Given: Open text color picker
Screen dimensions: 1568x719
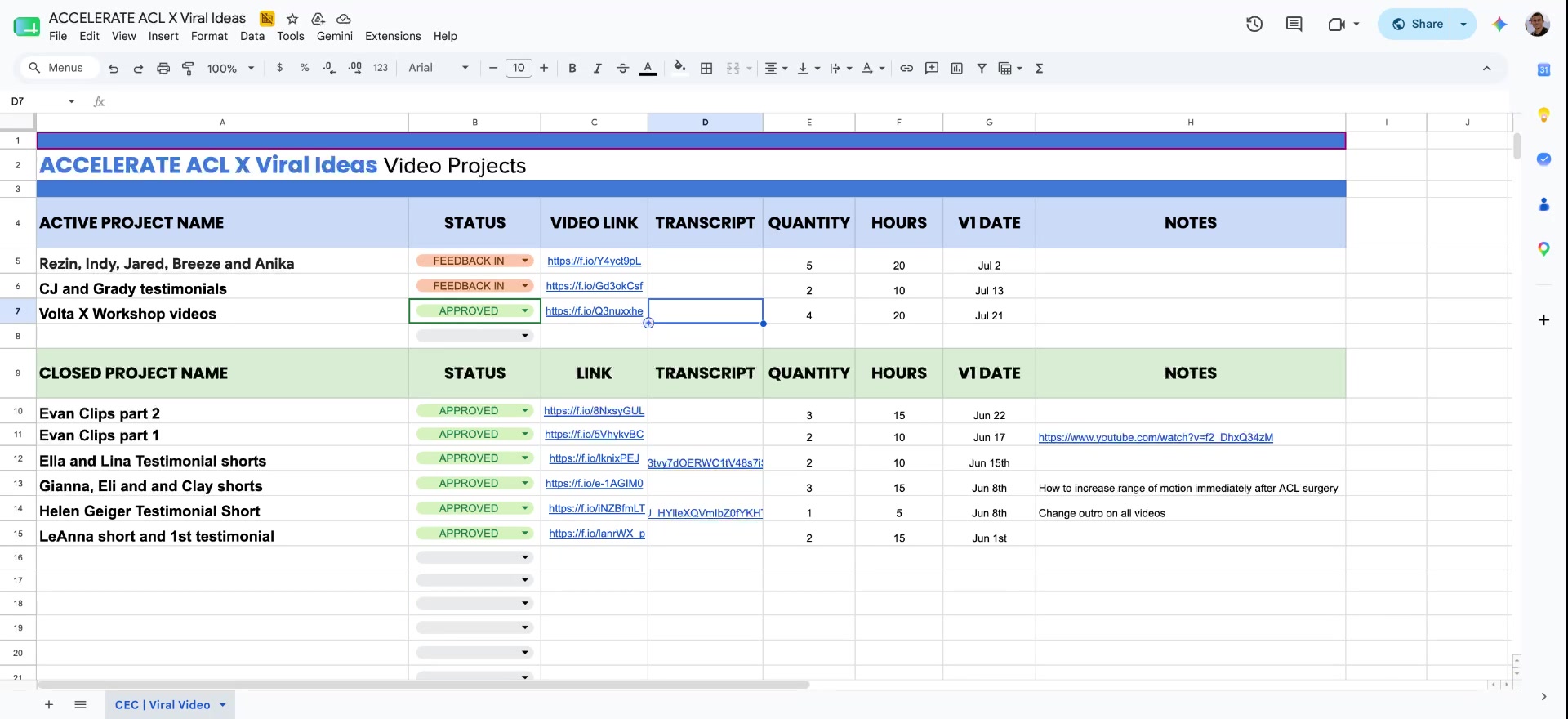Looking at the screenshot, I should (x=648, y=69).
